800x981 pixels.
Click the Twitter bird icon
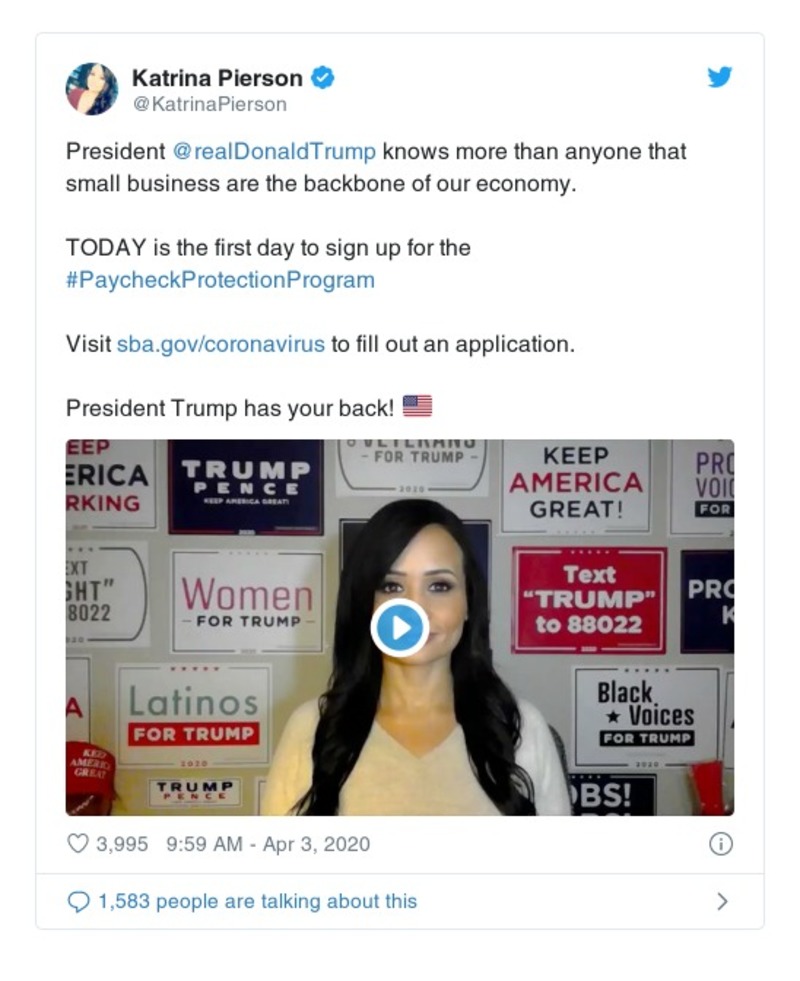(x=719, y=76)
